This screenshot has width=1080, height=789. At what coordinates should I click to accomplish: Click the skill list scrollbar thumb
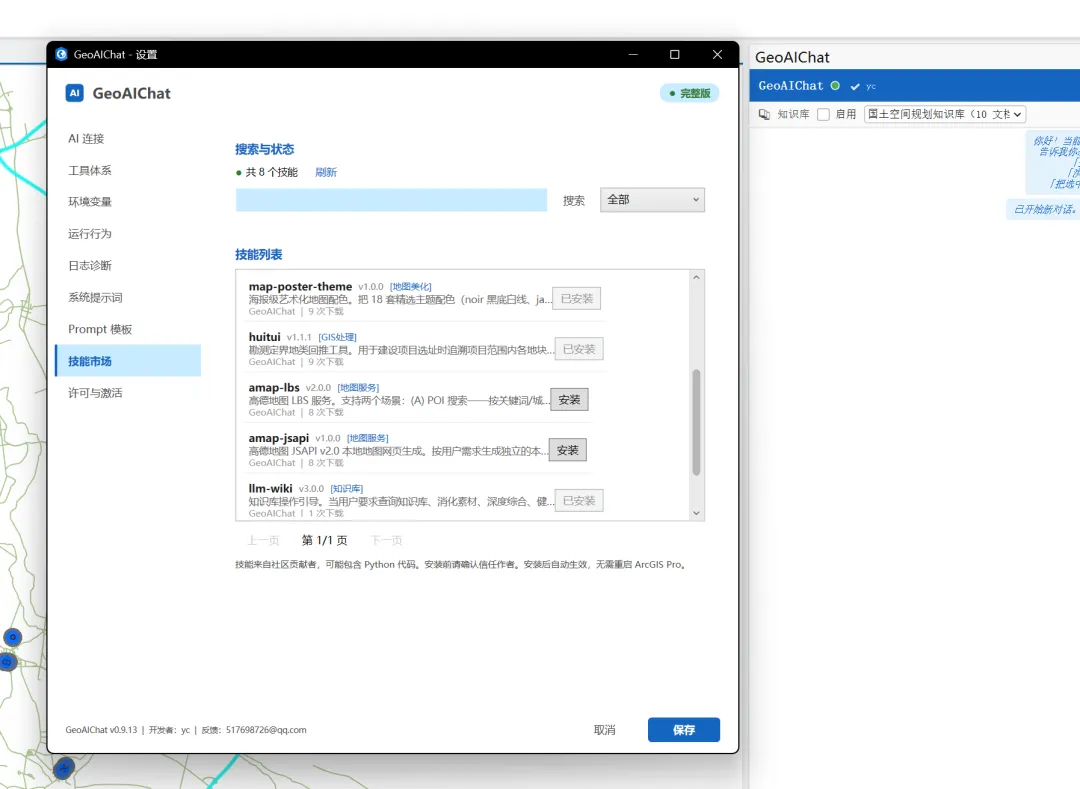696,422
